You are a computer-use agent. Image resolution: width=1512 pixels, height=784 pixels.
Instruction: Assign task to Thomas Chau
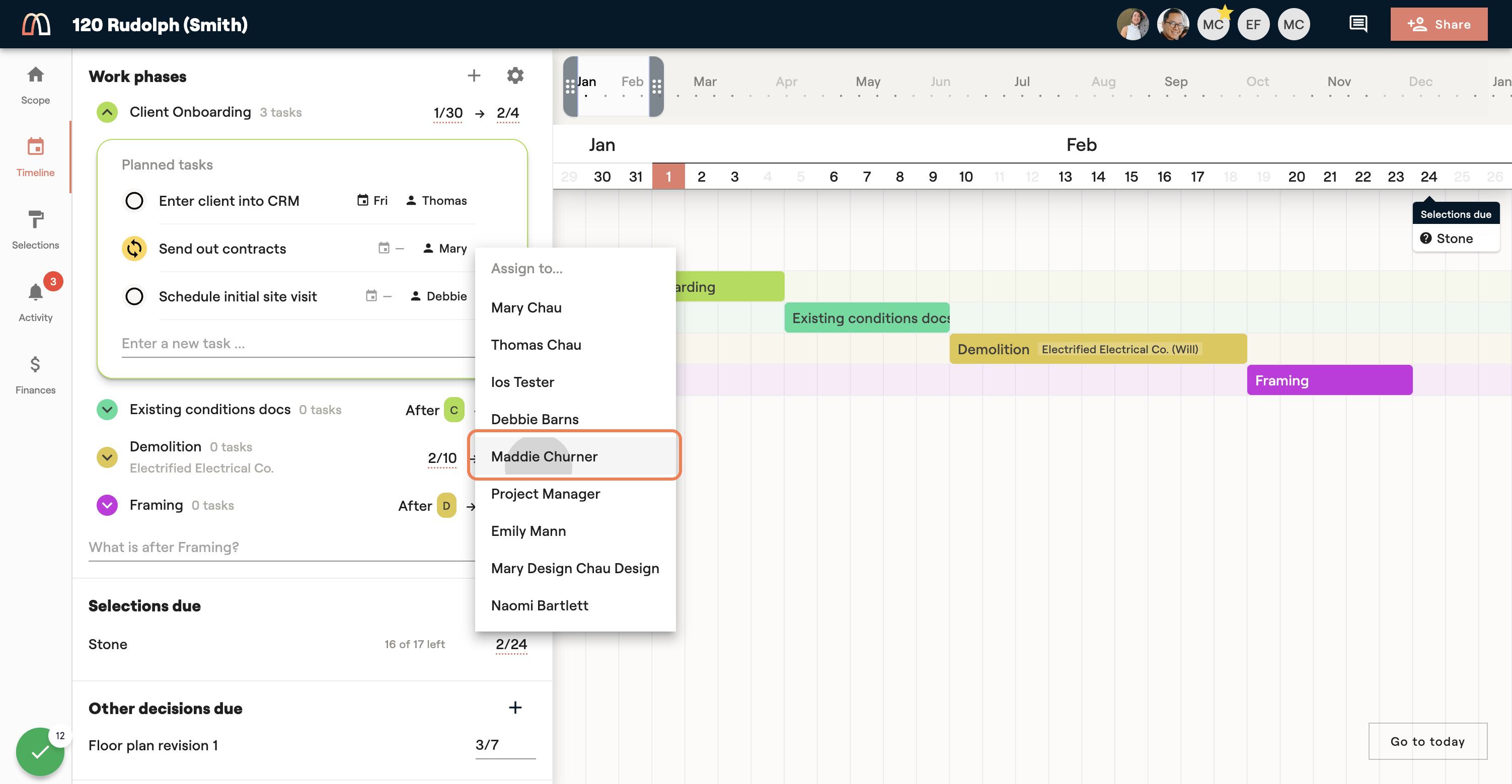click(575, 345)
